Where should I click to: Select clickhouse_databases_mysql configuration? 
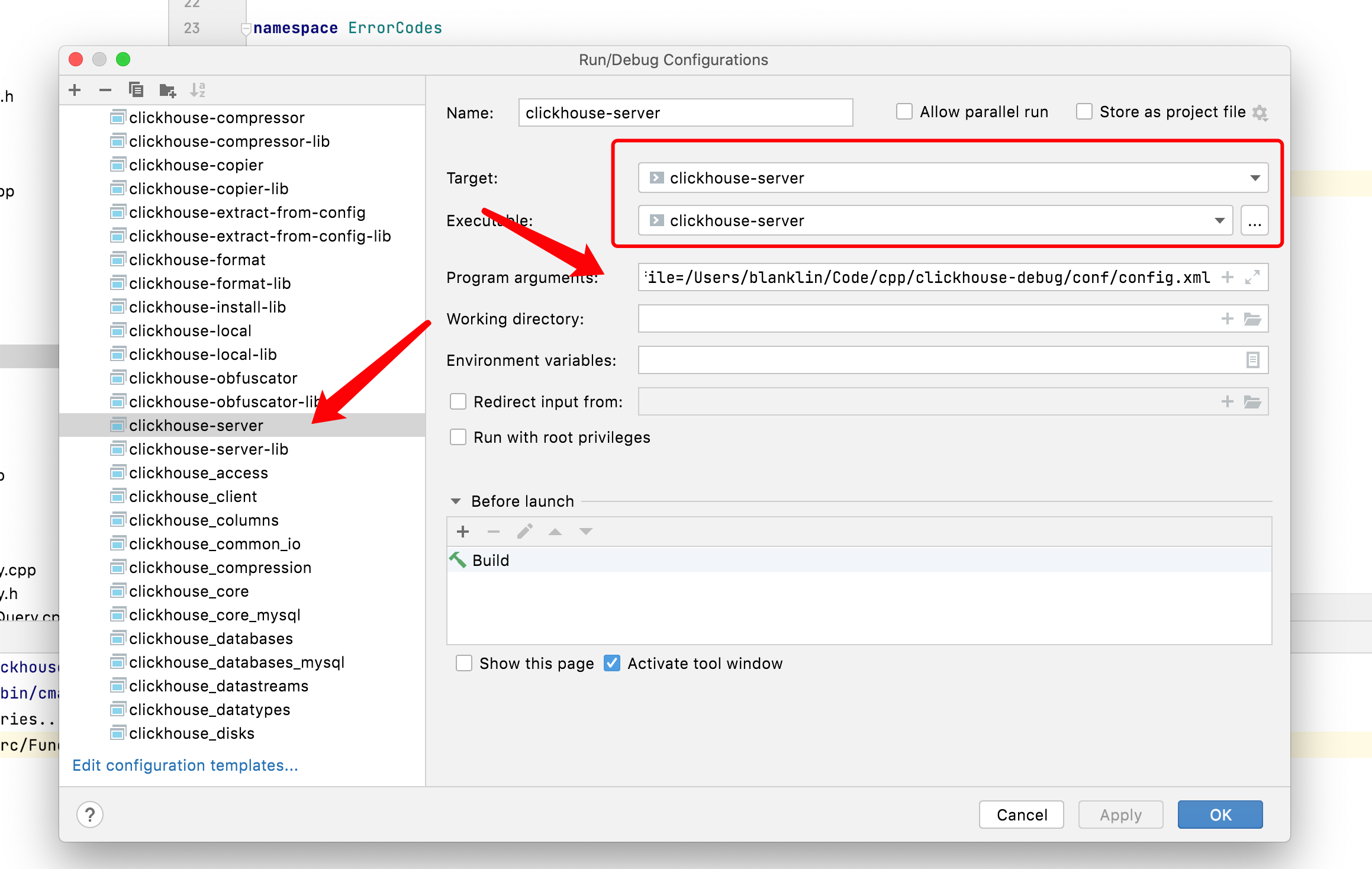242,662
